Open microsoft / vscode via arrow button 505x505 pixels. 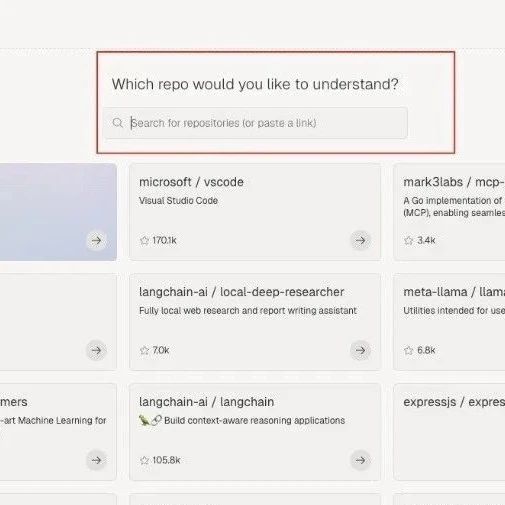pos(360,240)
